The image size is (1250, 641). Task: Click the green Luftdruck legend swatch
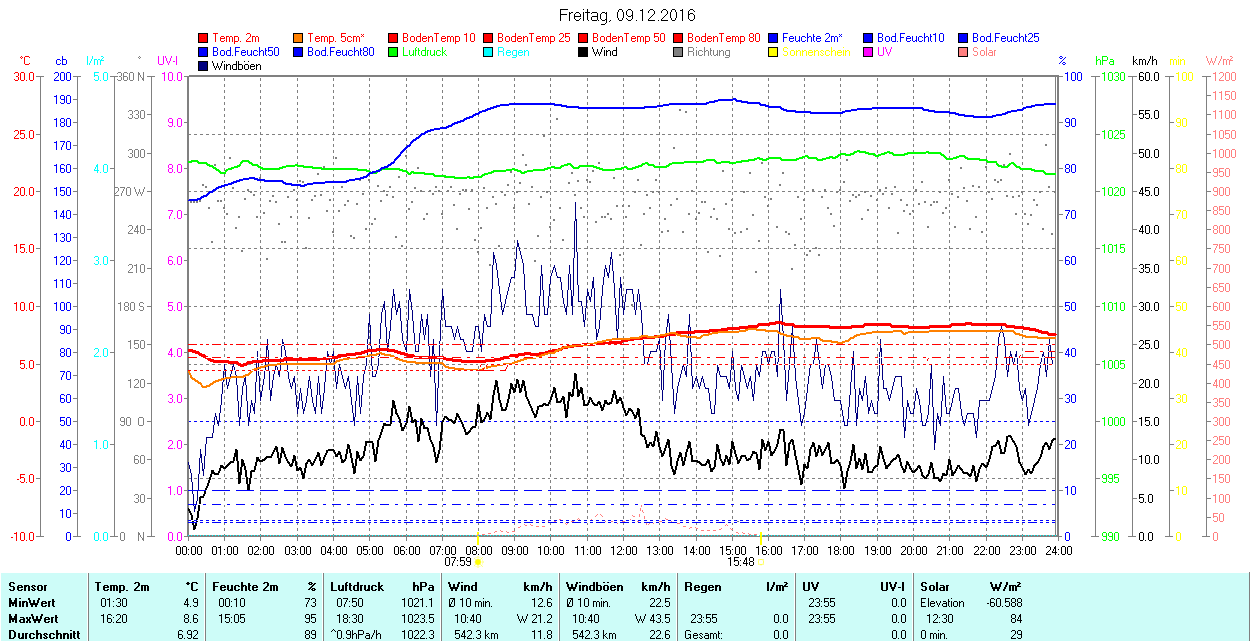(x=394, y=52)
